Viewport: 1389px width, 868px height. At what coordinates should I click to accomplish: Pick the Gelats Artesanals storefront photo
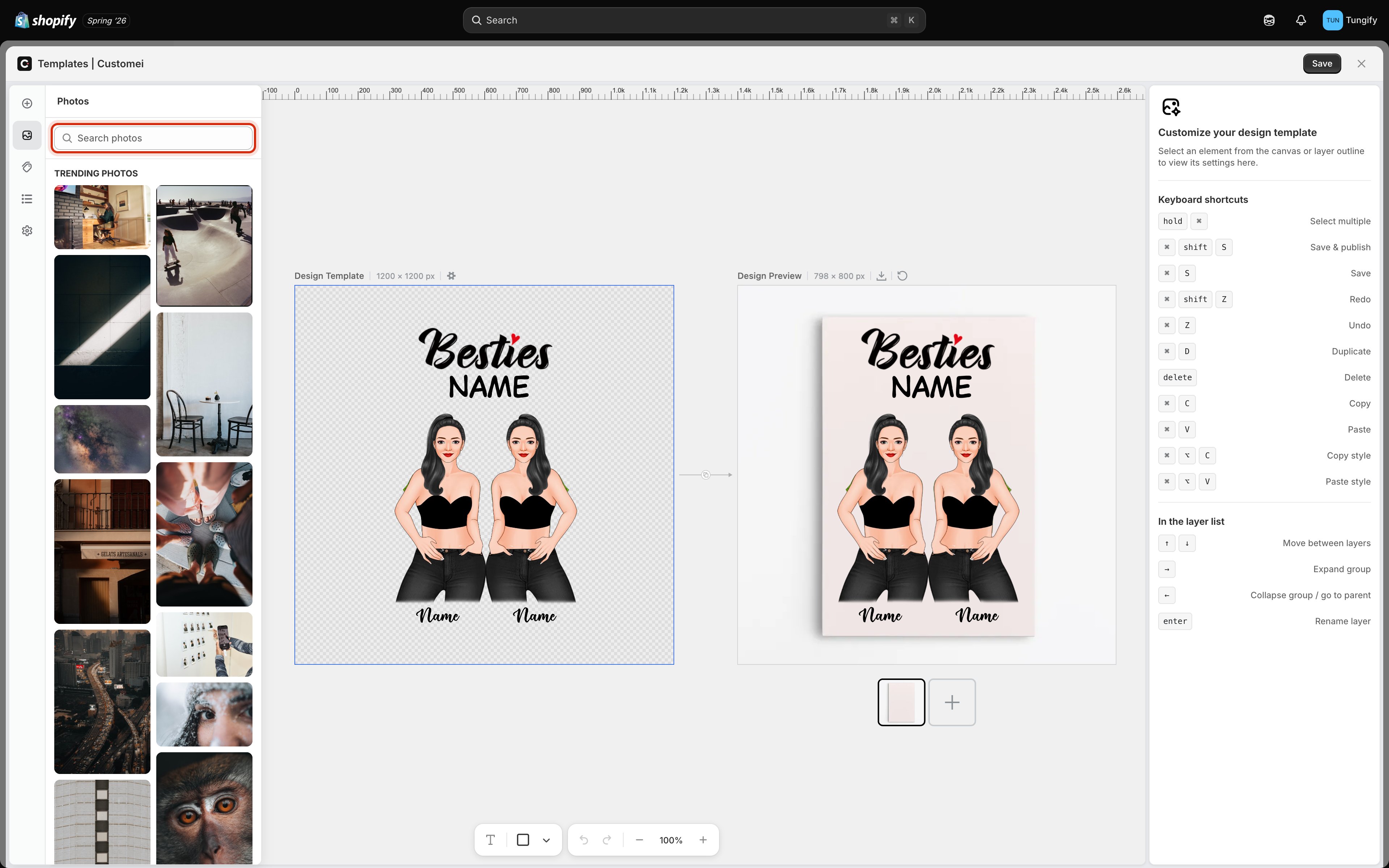[102, 551]
